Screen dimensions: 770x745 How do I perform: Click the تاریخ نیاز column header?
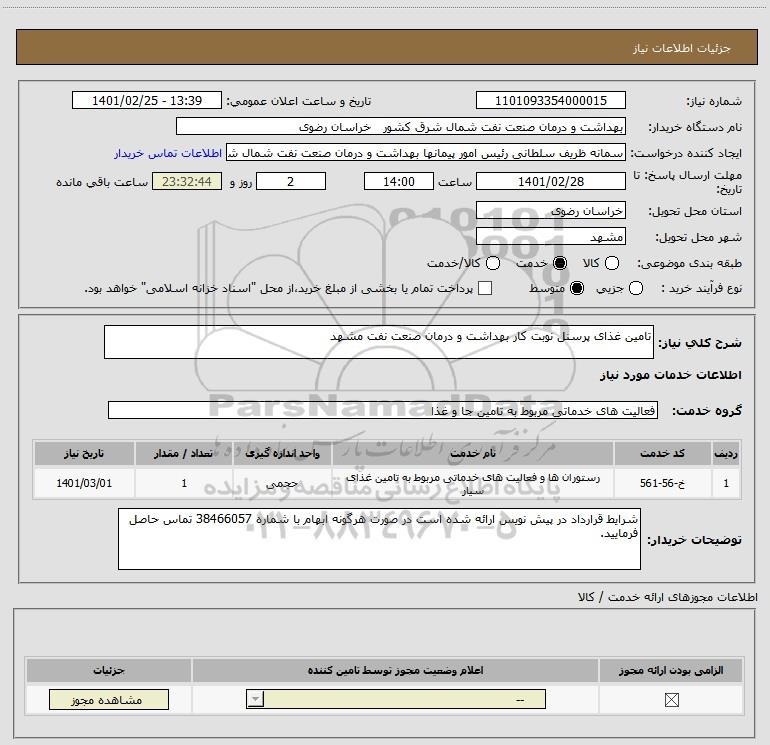pyautogui.click(x=84, y=453)
